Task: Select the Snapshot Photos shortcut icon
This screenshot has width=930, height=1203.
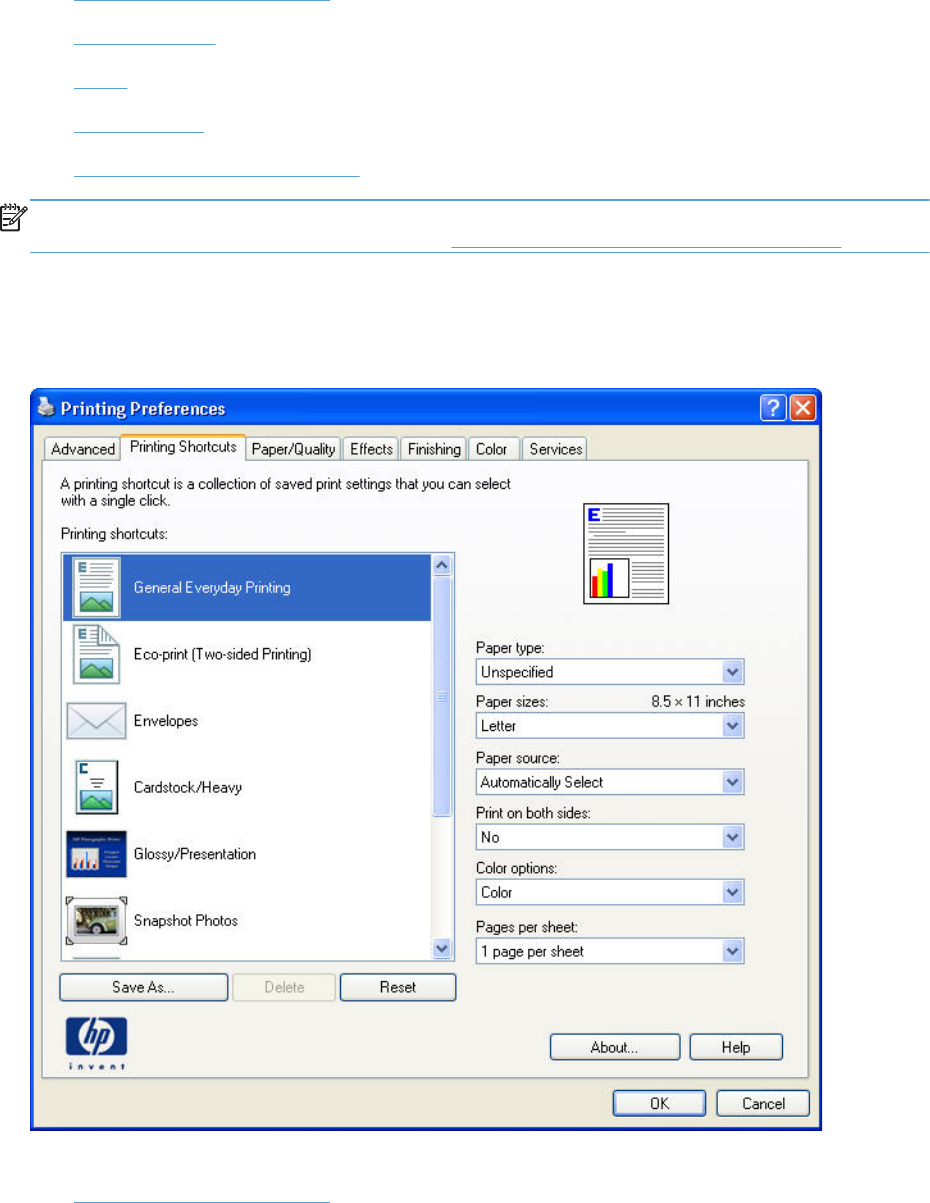Action: coord(95,920)
